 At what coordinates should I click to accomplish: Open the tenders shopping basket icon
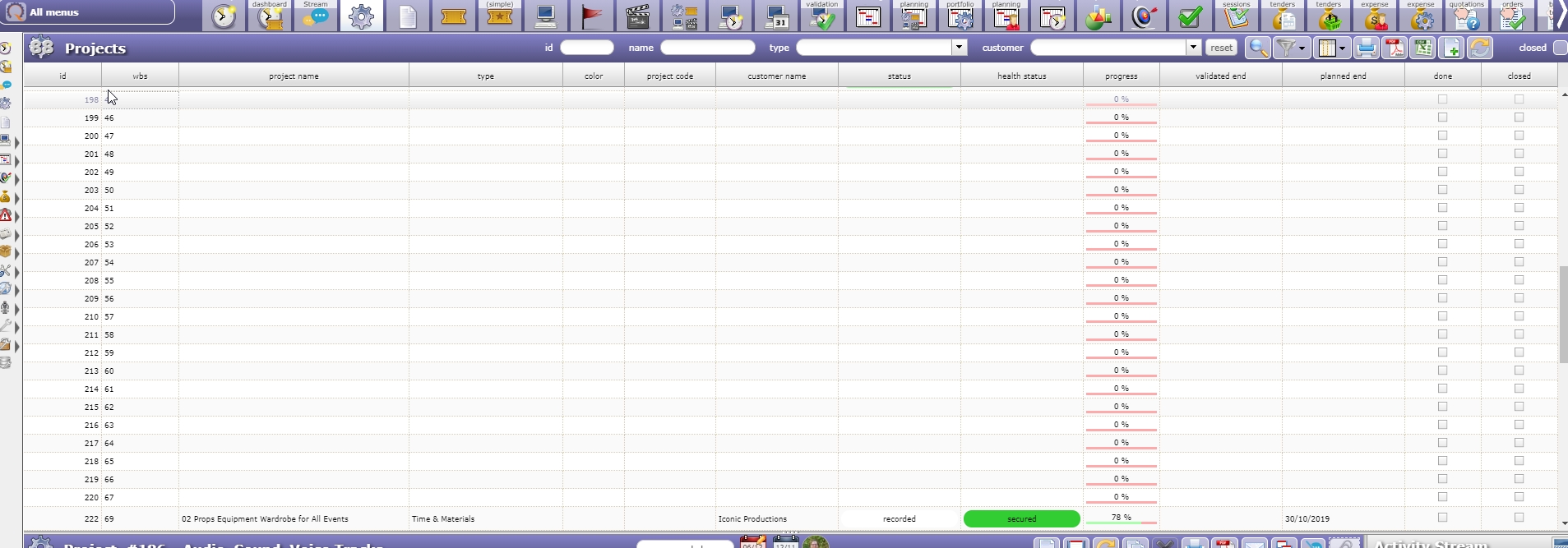pyautogui.click(x=1329, y=16)
